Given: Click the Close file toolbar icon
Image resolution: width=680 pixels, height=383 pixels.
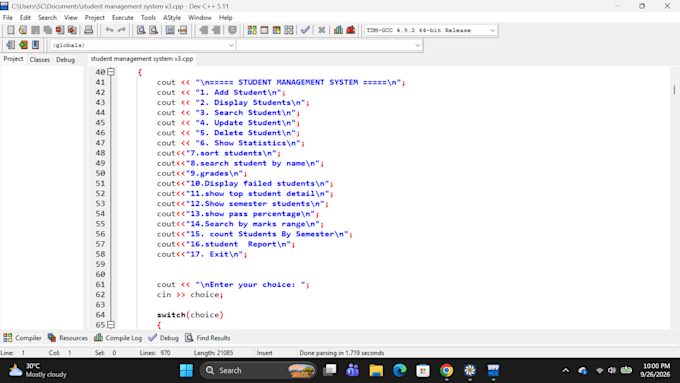Looking at the screenshot, I should coord(60,30).
